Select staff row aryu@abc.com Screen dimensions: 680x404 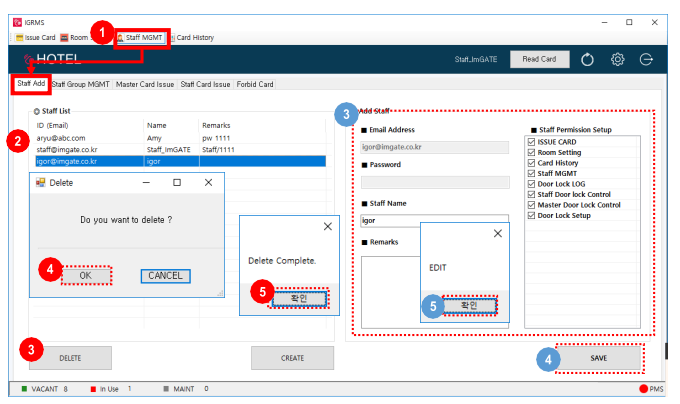click(x=180, y=138)
